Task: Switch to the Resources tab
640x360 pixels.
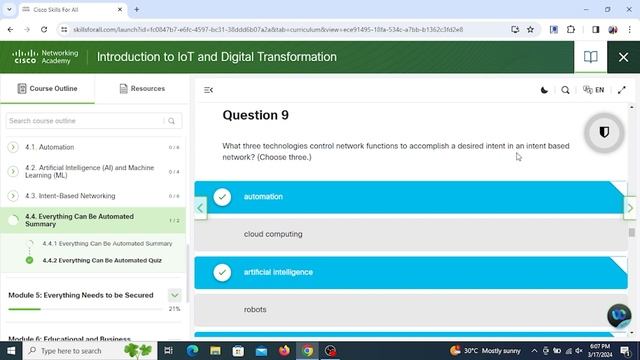Action: pyautogui.click(x=142, y=89)
